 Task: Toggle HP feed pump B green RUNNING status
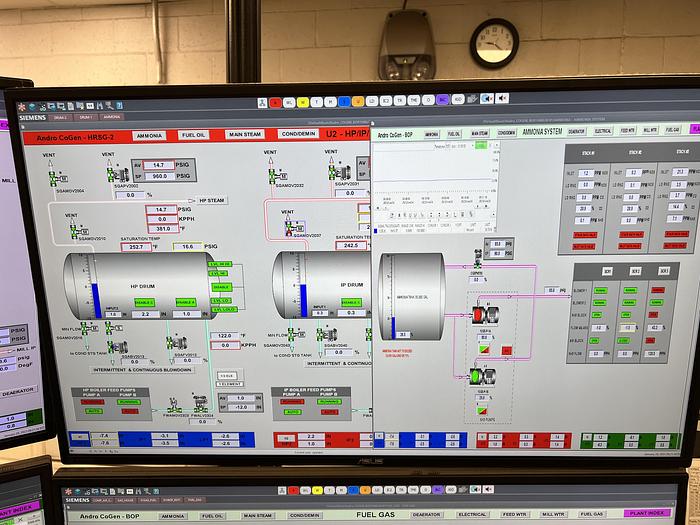(128, 402)
